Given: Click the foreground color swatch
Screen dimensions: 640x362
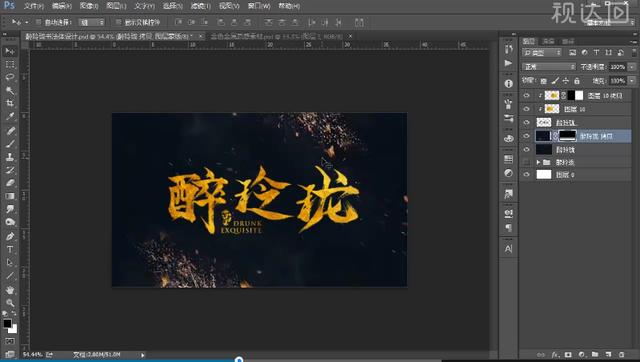Looking at the screenshot, I should (x=7, y=324).
